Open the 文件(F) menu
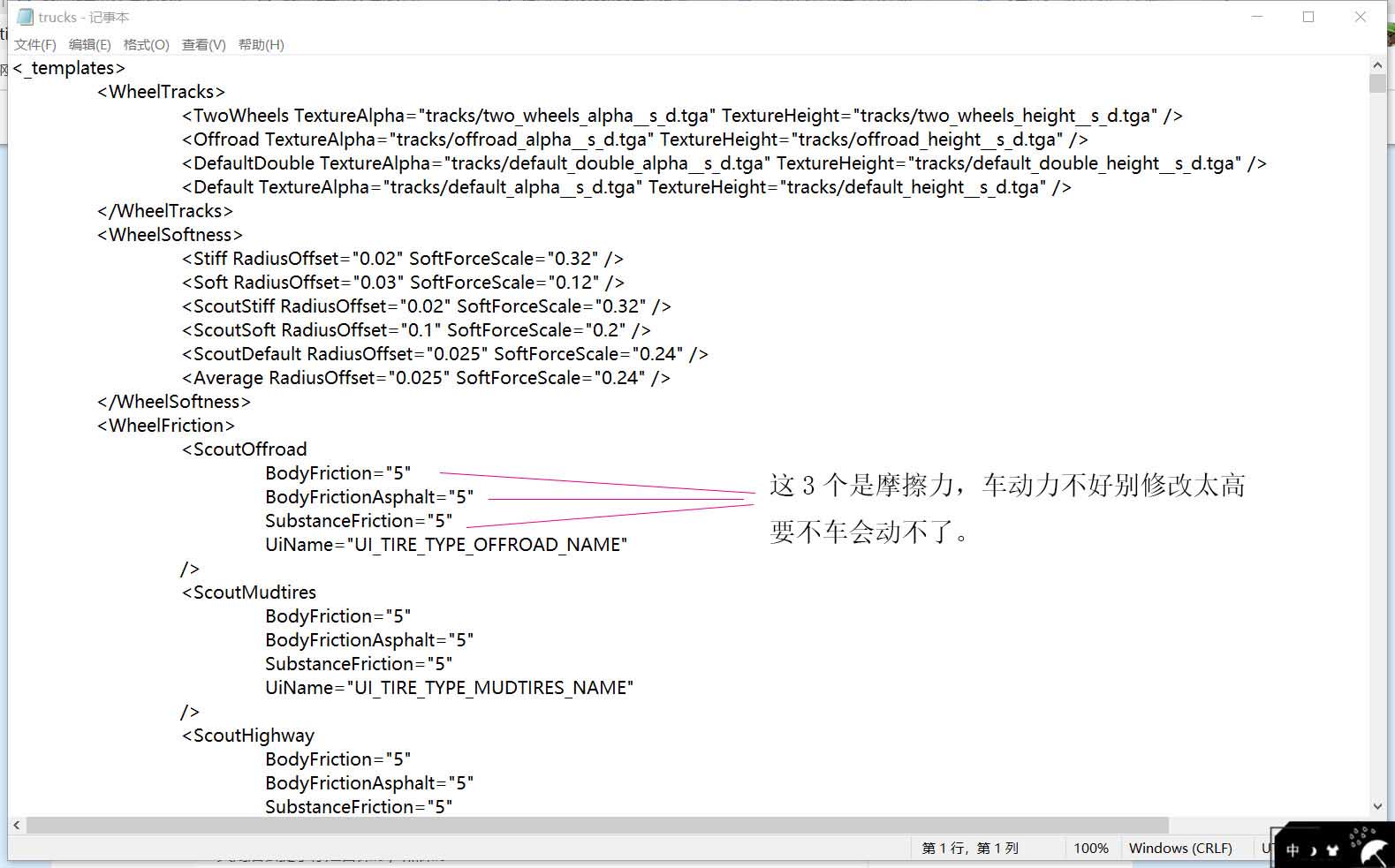This screenshot has height=868, width=1395. pyautogui.click(x=35, y=44)
